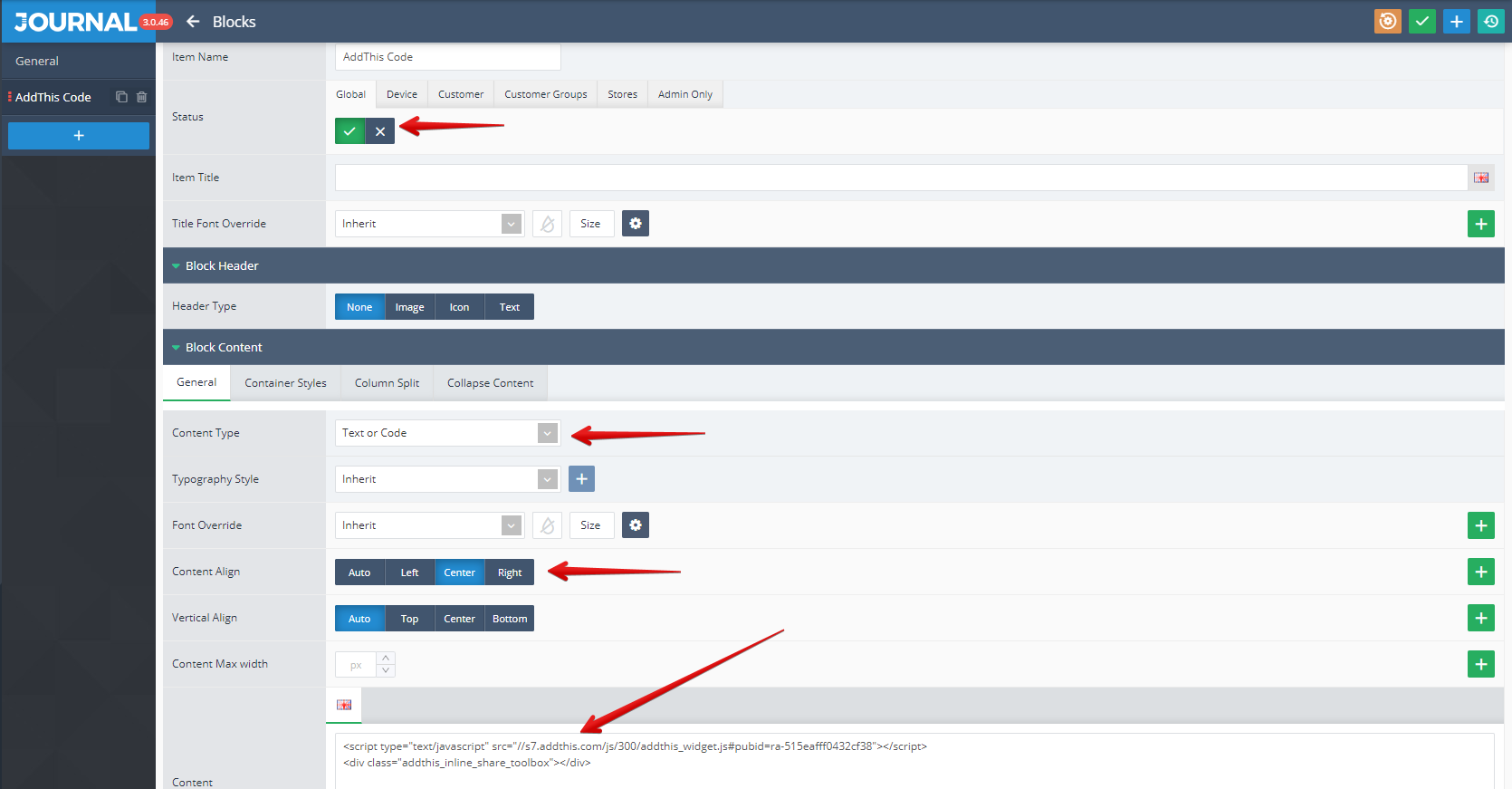This screenshot has width=1512, height=789.
Task: Set Content Align to Auto
Action: [x=359, y=573]
